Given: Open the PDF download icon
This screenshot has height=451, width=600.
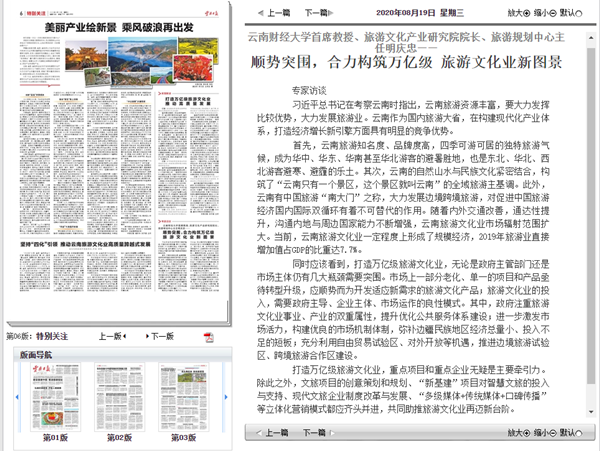Looking at the screenshot, I should tap(209, 337).
